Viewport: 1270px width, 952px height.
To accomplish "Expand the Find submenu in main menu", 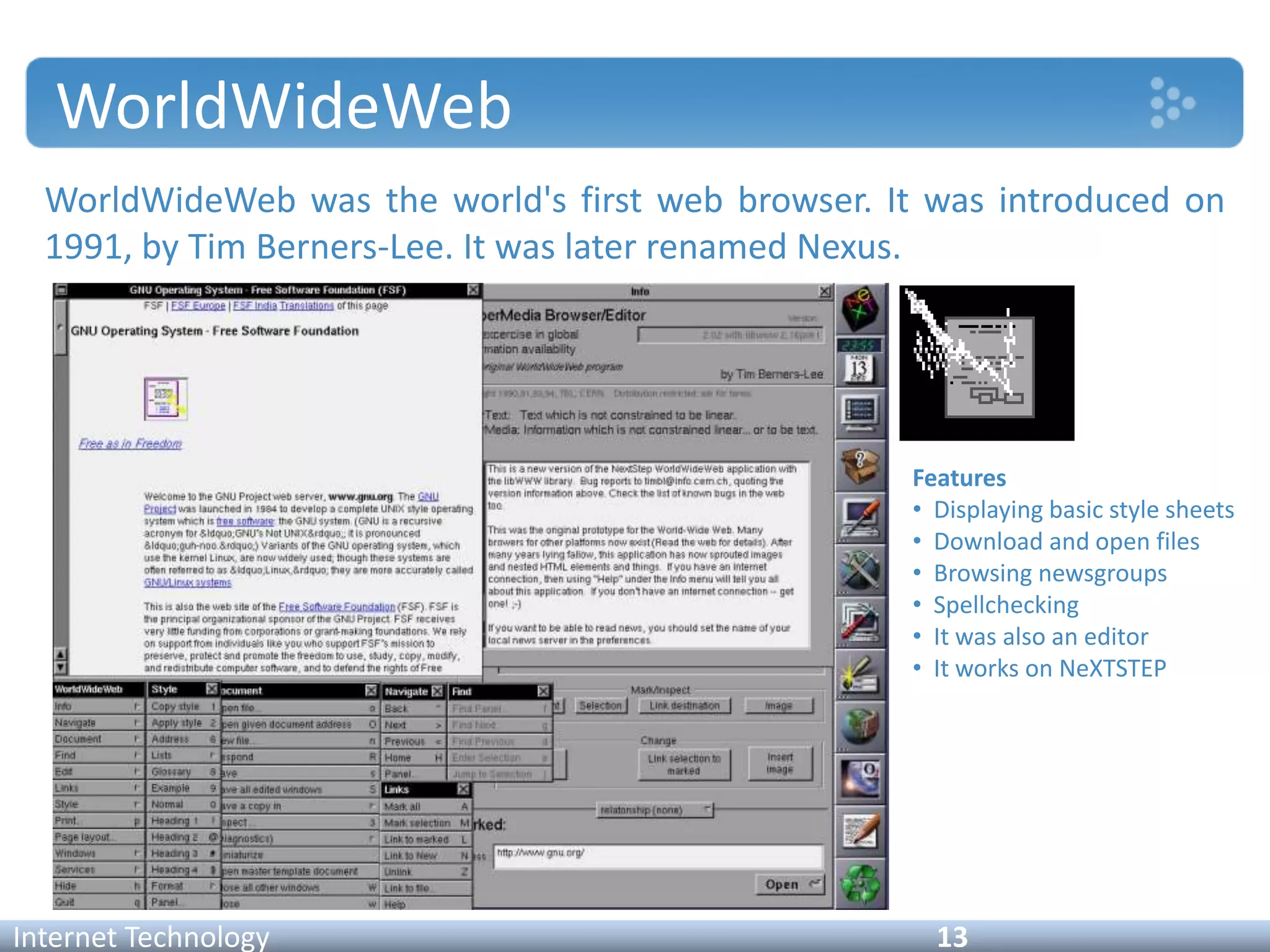I will coord(98,755).
